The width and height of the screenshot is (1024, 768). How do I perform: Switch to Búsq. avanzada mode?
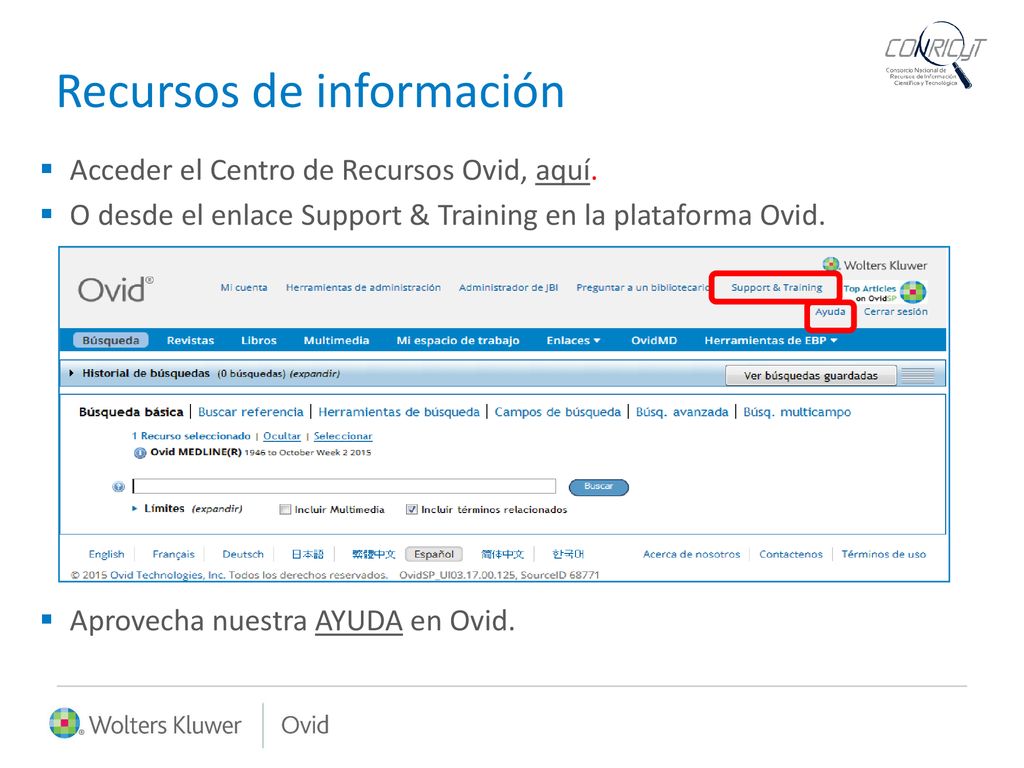pos(682,412)
